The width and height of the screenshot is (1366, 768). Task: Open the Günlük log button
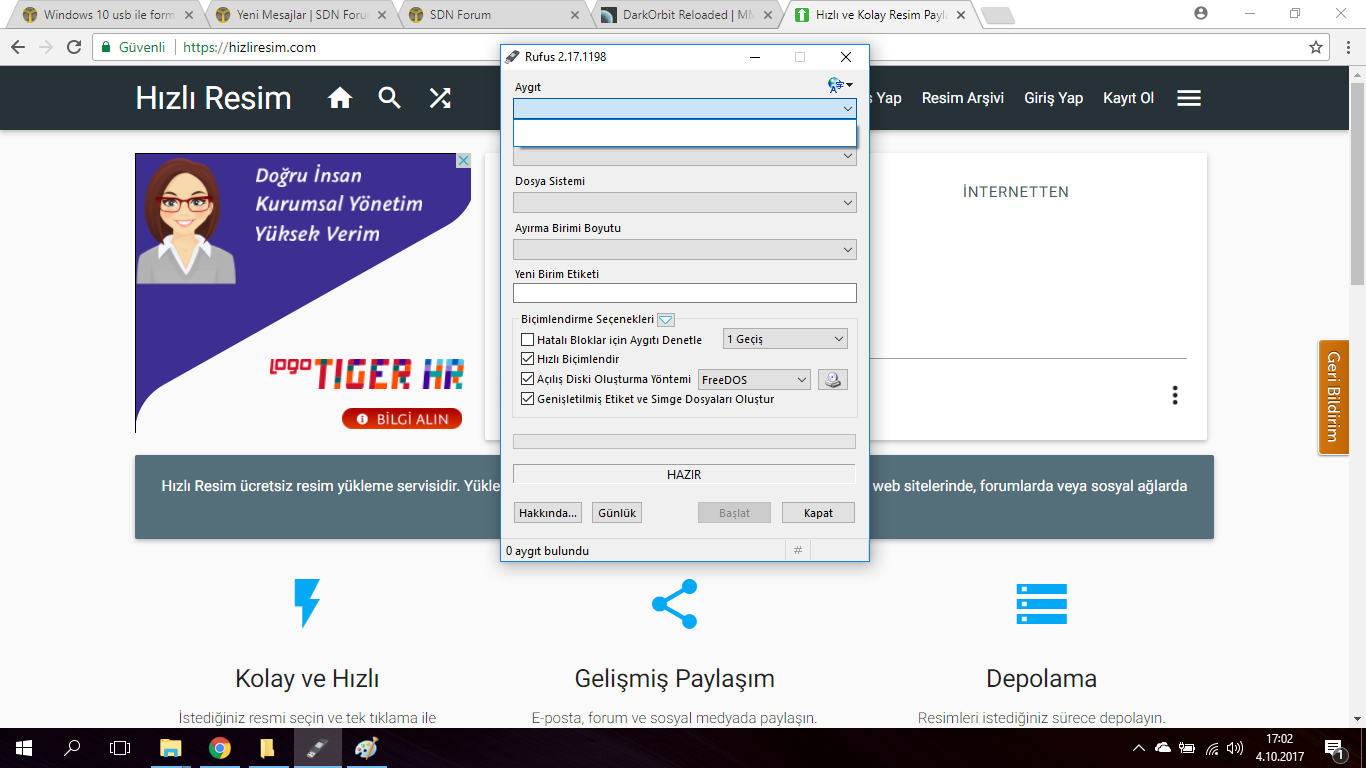[617, 513]
